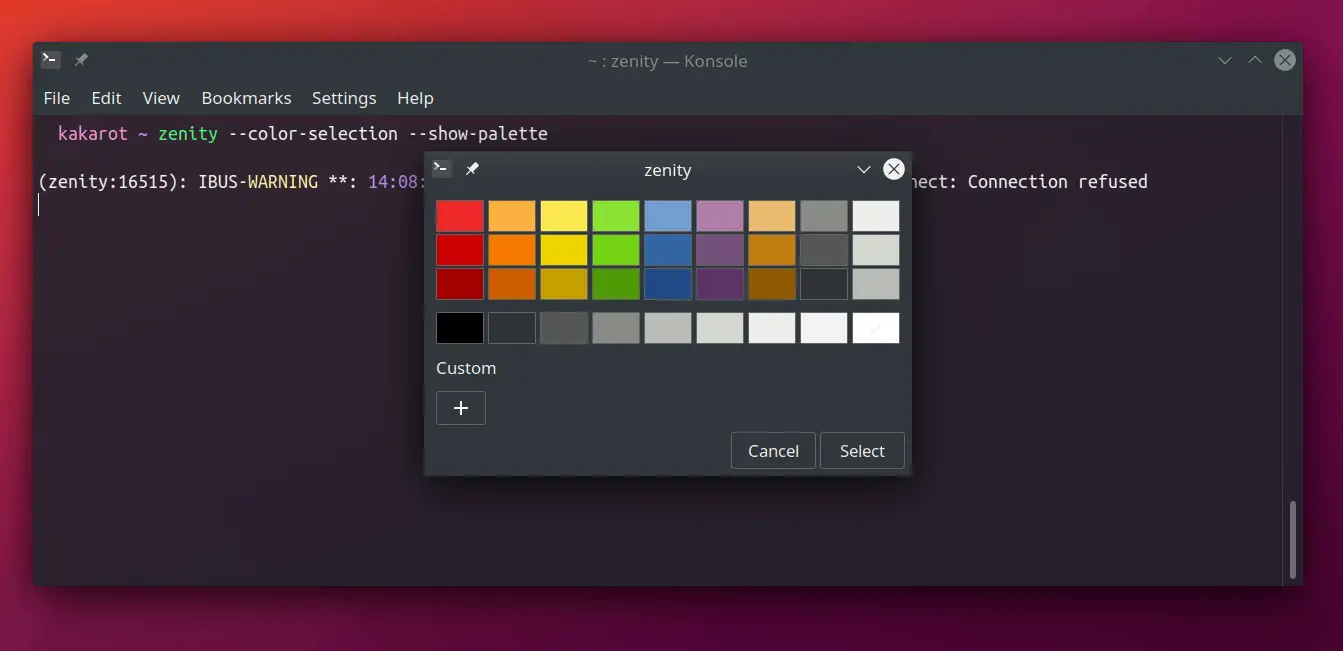Click the Konsole vertical scrollbar handle
Viewport: 1343px width, 651px height.
point(1292,539)
